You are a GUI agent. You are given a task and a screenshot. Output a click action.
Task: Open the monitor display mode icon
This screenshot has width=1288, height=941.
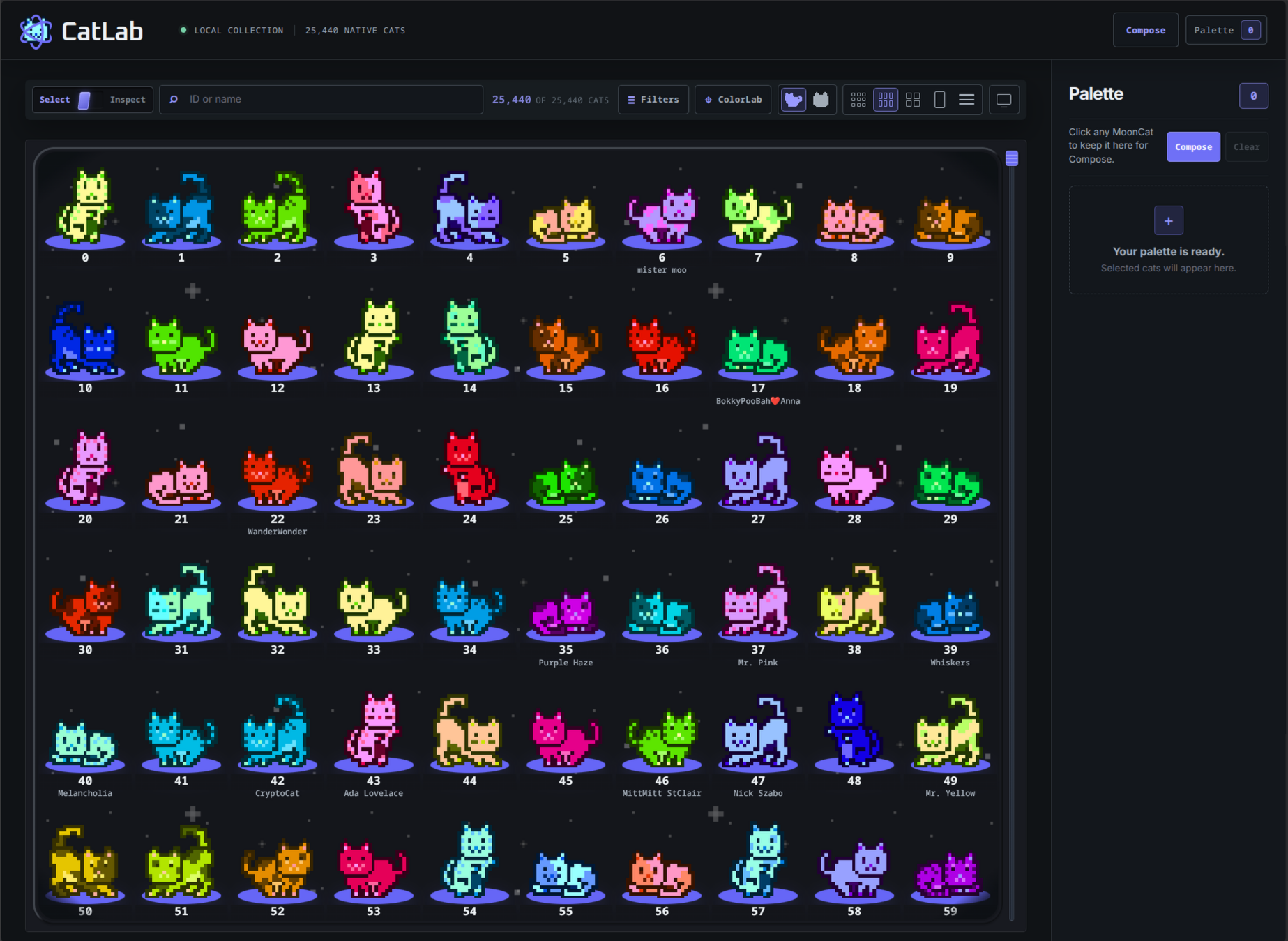coord(1004,100)
